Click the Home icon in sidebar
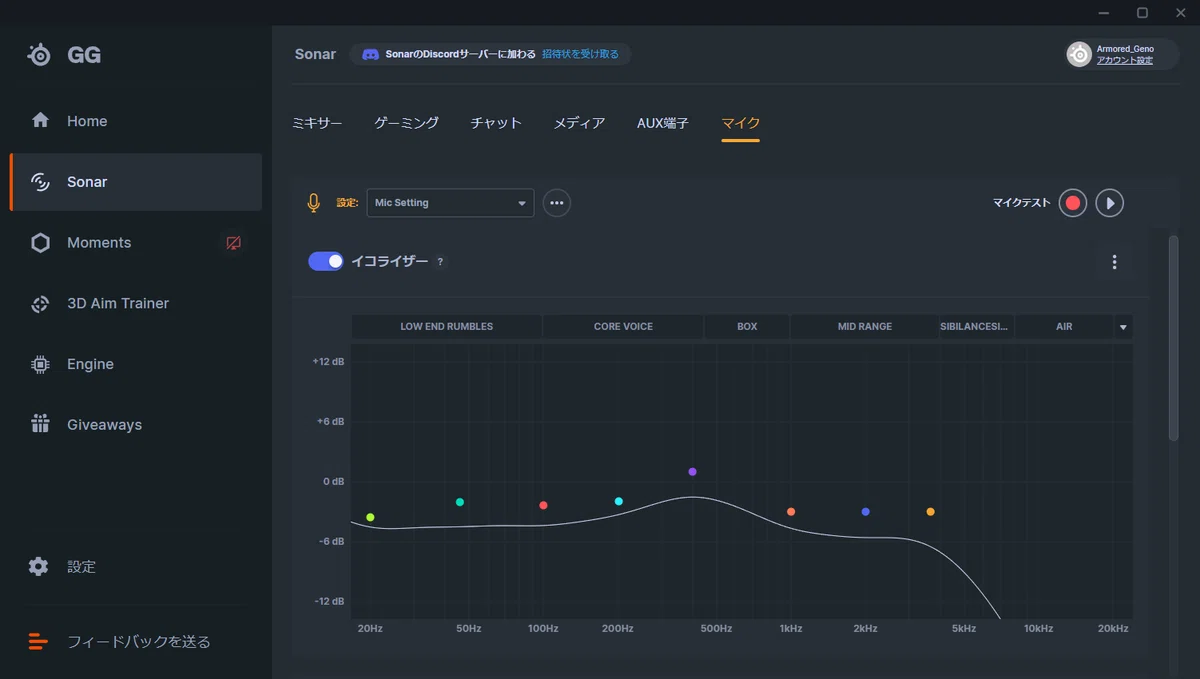Viewport: 1200px width, 679px height. [40, 121]
